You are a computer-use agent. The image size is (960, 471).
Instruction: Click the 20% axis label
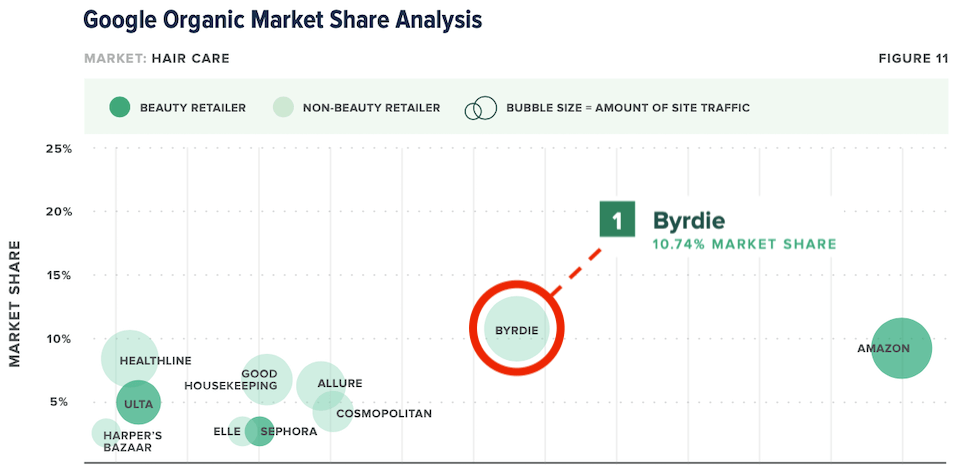pyautogui.click(x=59, y=212)
